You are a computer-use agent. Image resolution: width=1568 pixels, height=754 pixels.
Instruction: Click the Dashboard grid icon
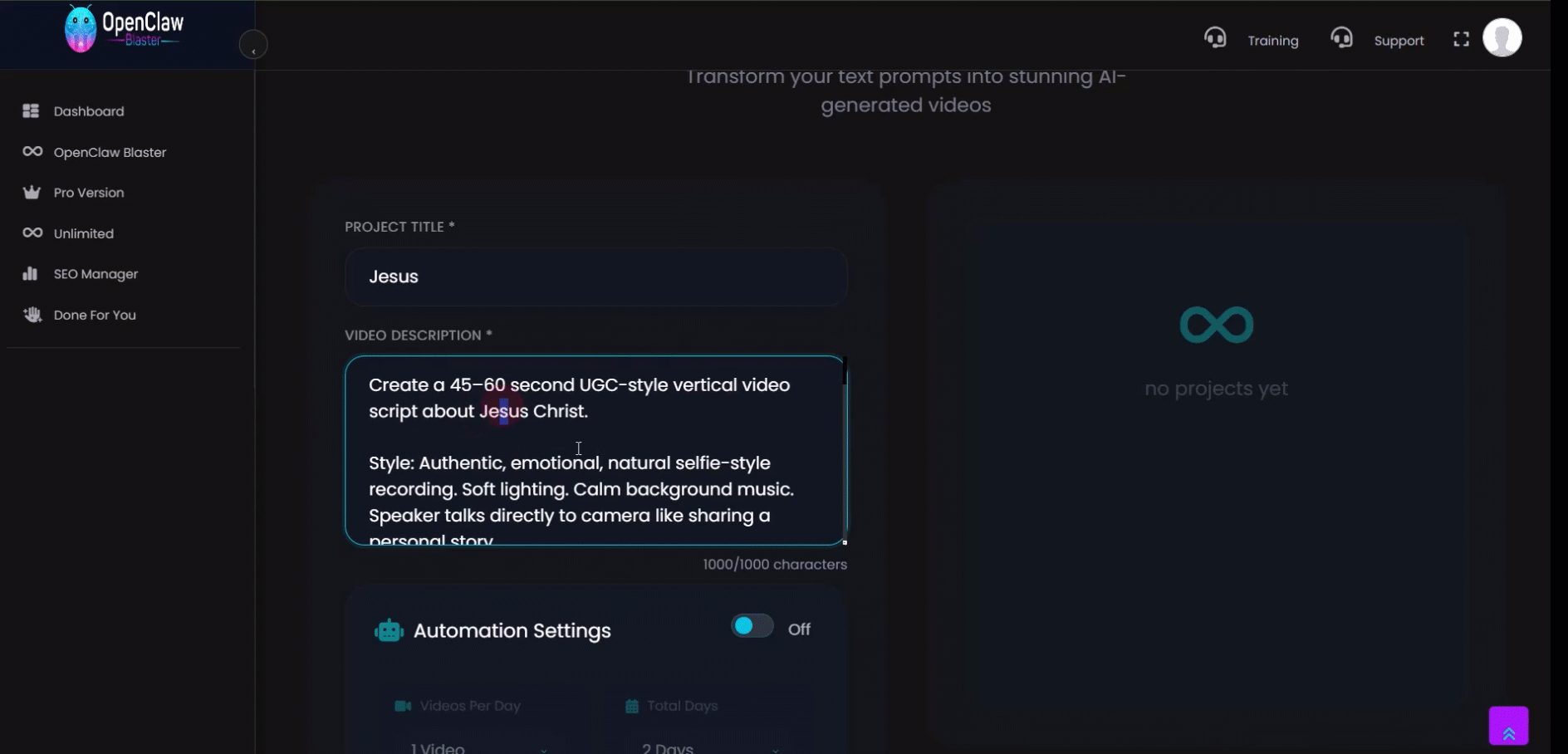31,111
